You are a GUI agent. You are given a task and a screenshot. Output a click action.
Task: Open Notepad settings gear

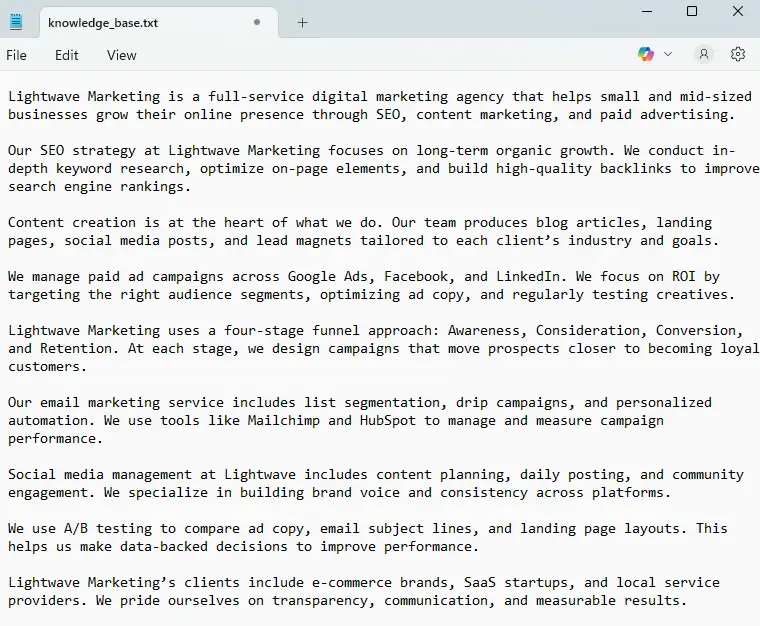(x=738, y=54)
